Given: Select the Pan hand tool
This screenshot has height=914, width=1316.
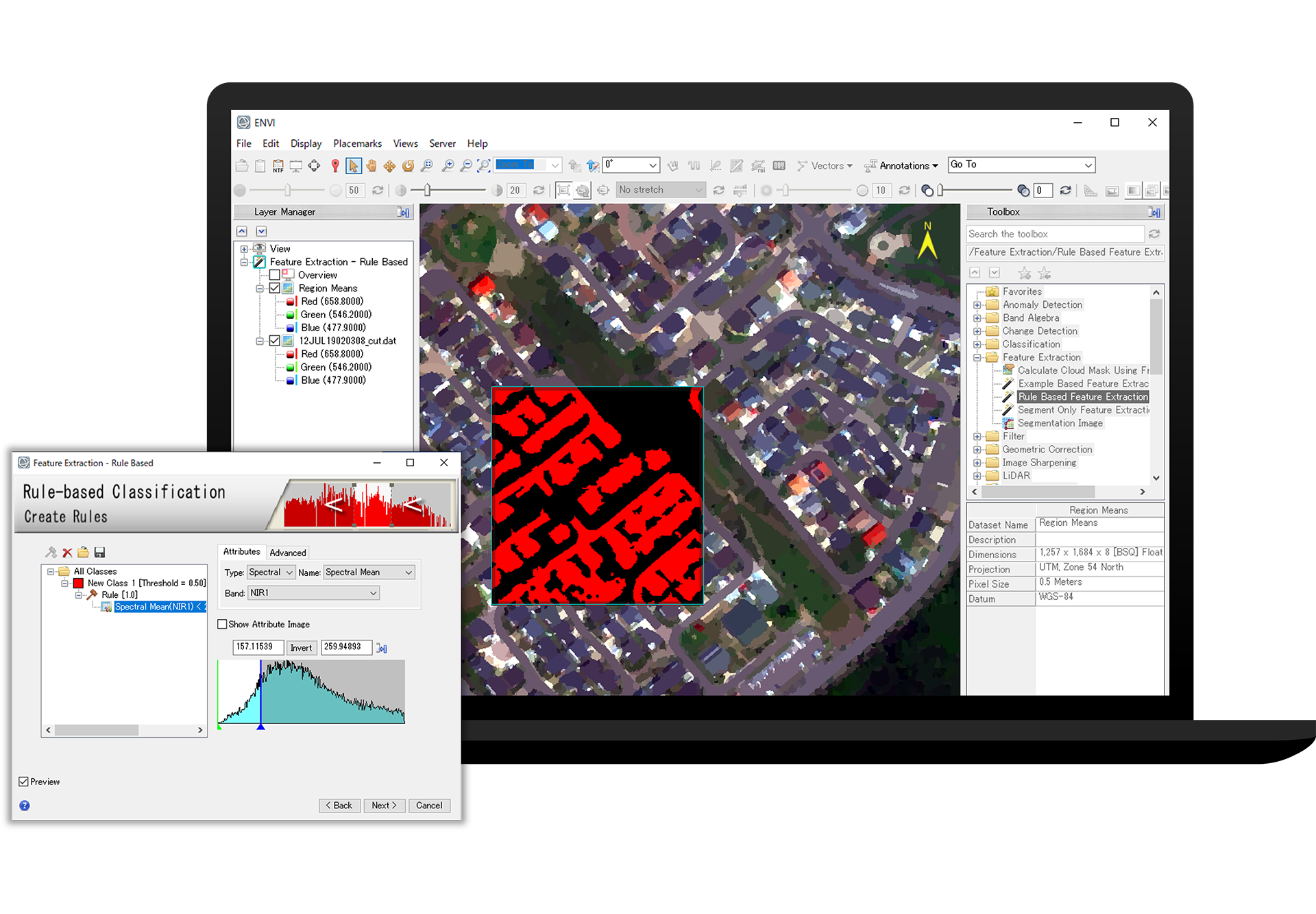Looking at the screenshot, I should [x=371, y=165].
